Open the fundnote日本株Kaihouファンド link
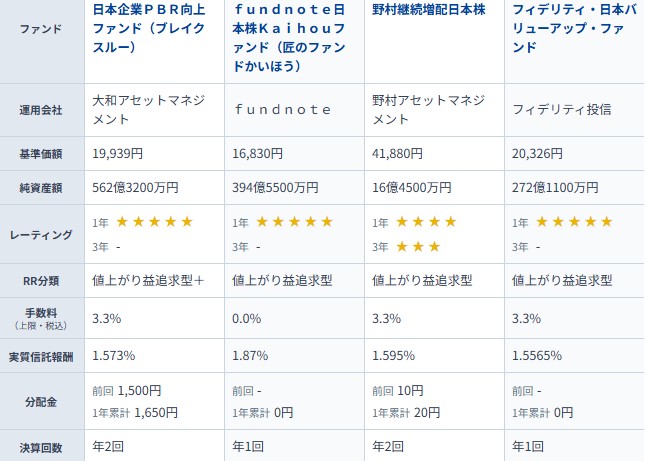This screenshot has height=461, width=646. pos(291,38)
